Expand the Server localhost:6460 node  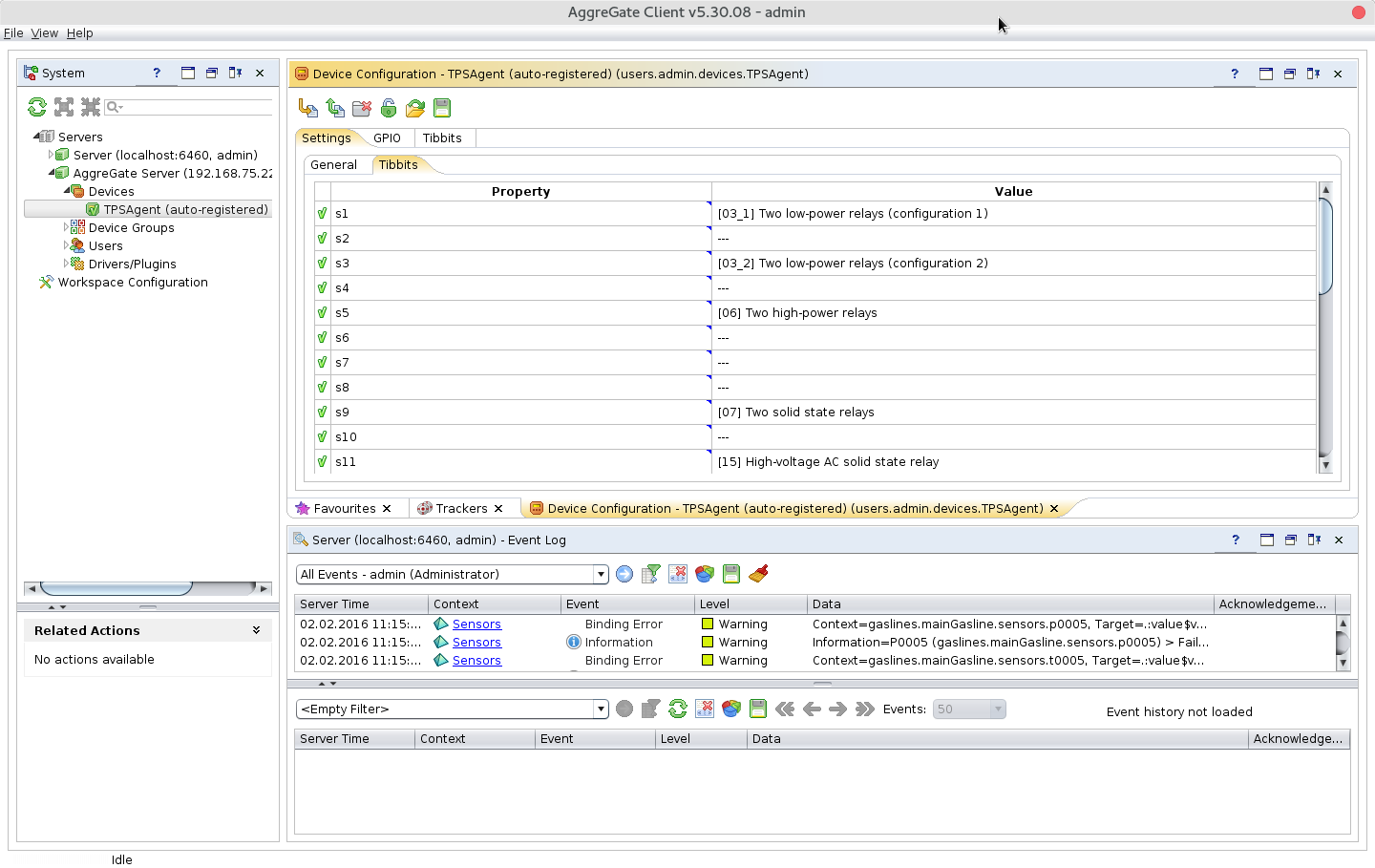[52, 154]
